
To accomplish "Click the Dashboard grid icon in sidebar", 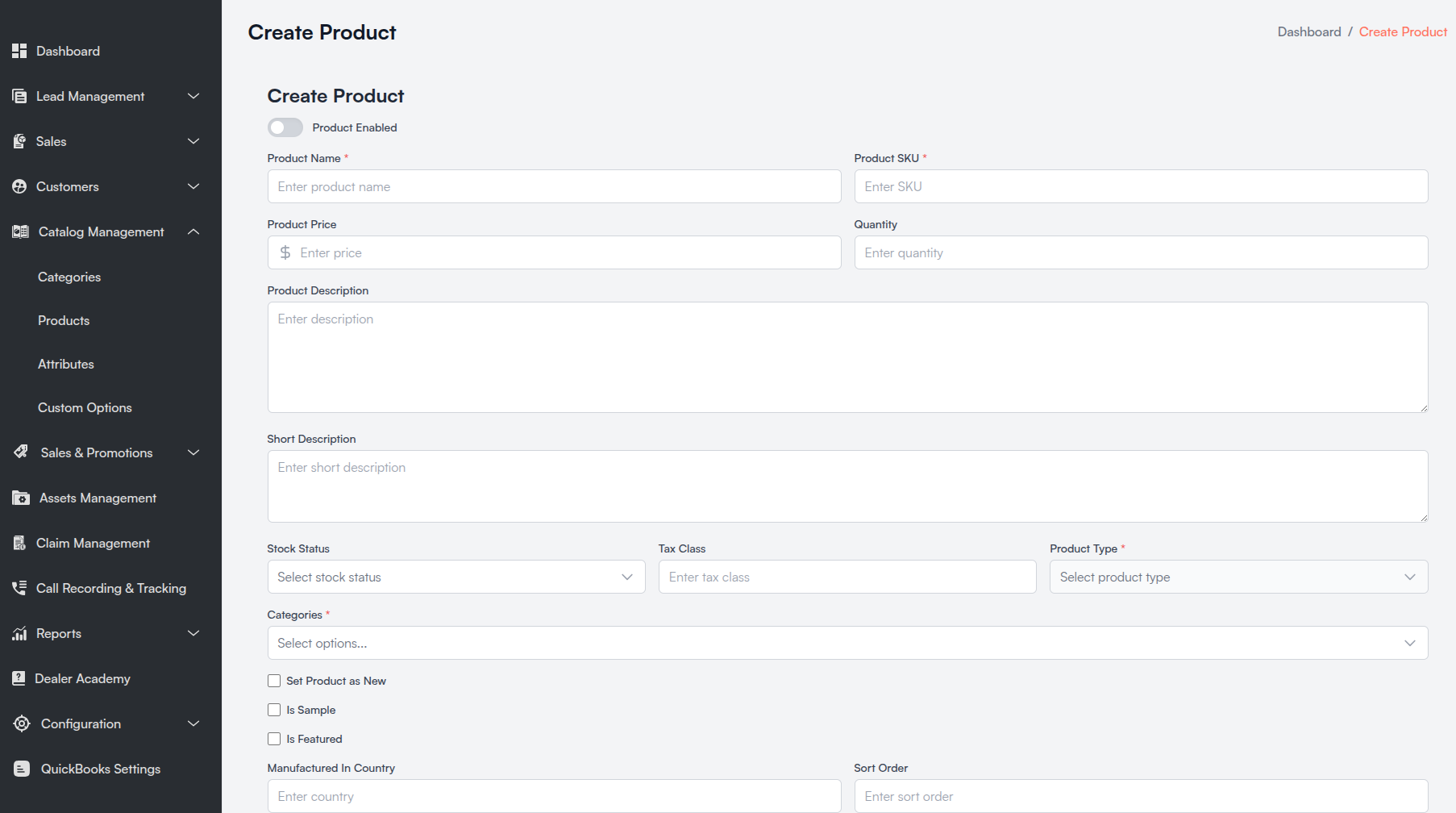I will (19, 51).
